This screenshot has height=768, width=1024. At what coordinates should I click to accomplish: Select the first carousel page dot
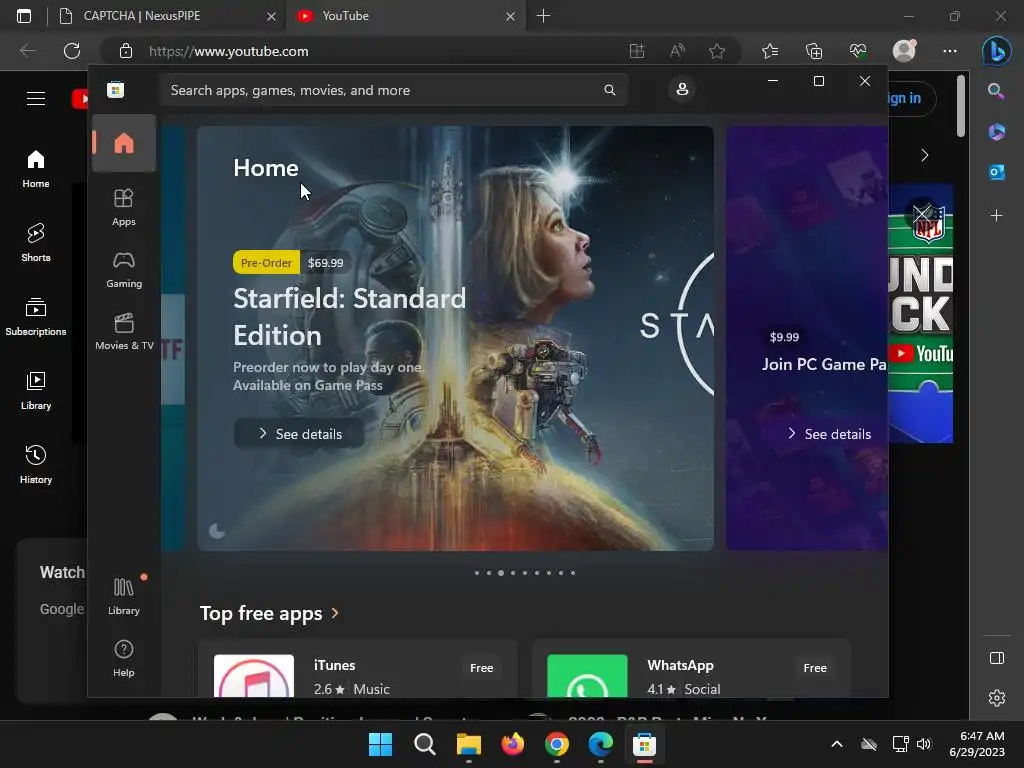click(477, 573)
